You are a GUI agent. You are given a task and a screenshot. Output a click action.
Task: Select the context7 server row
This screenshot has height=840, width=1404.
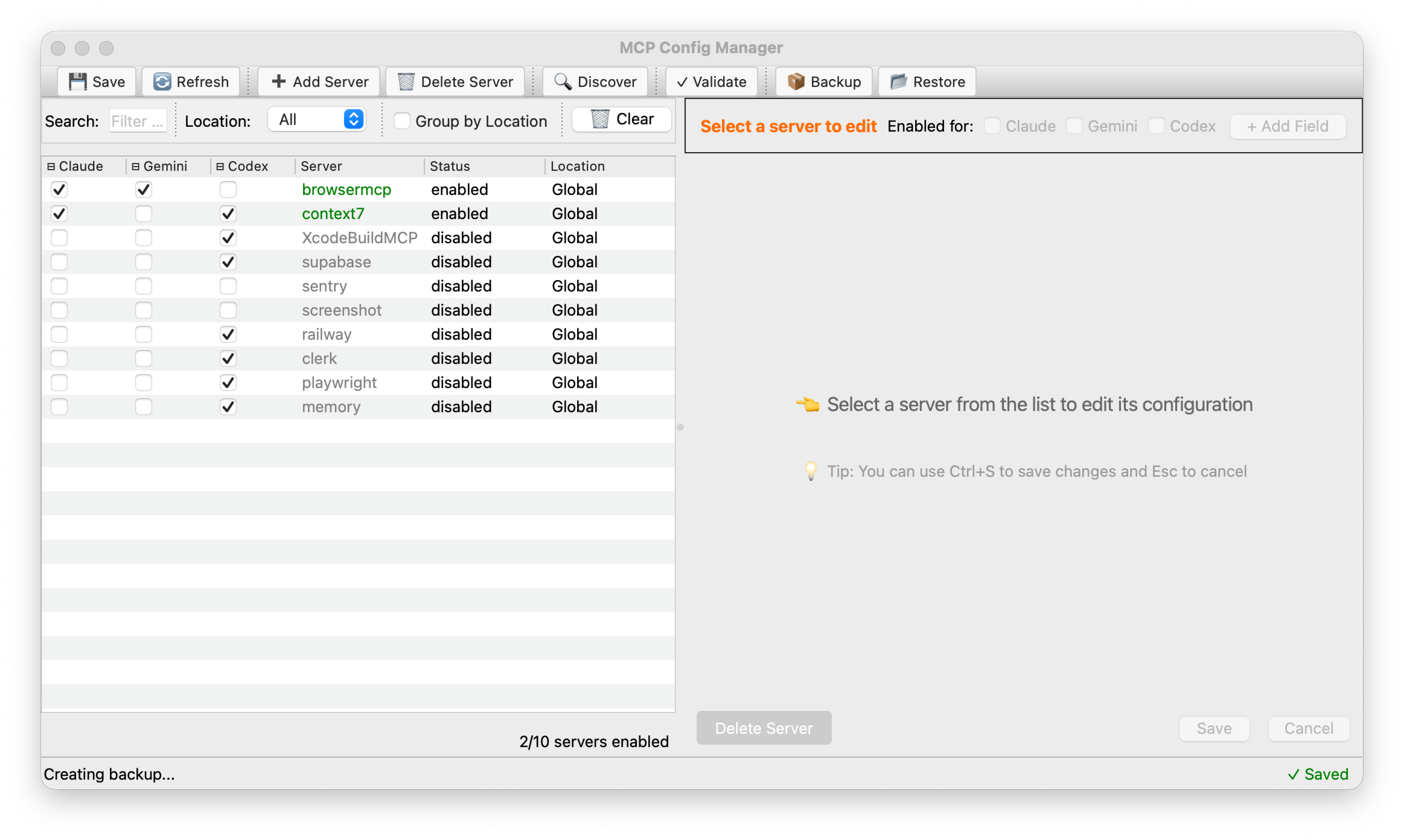point(359,214)
